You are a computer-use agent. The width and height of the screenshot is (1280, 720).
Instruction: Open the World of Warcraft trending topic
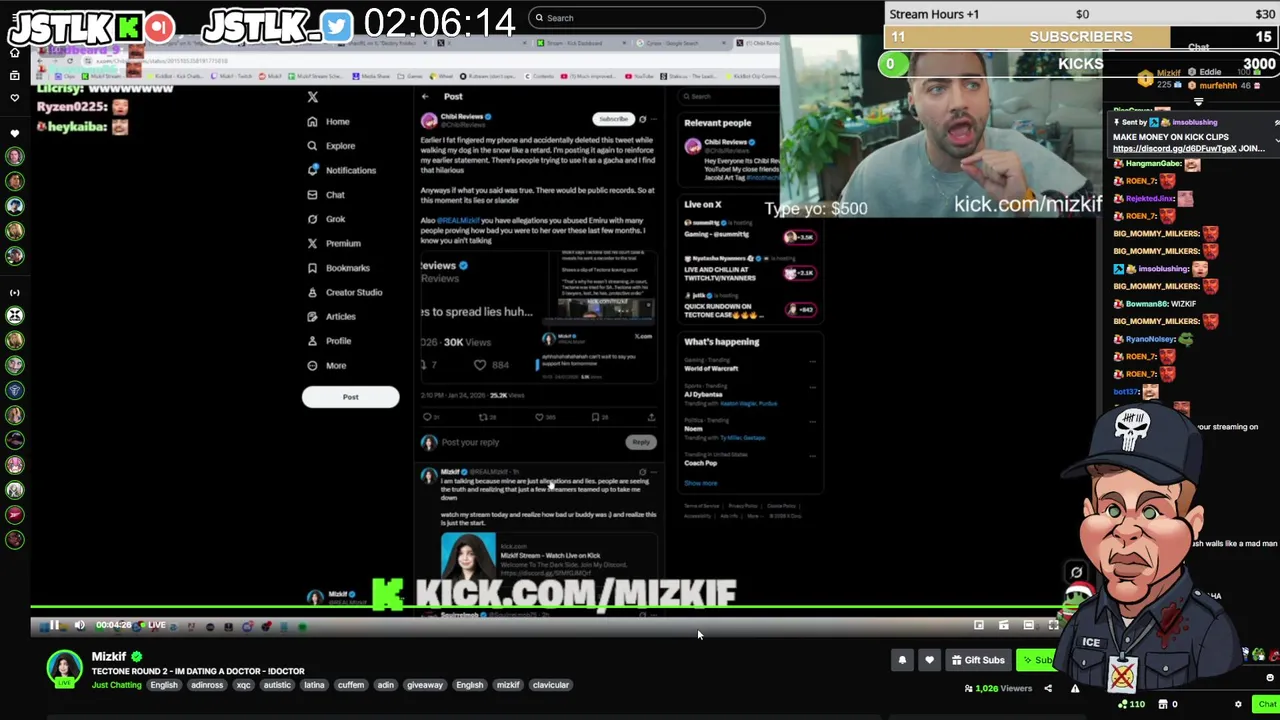[750, 365]
